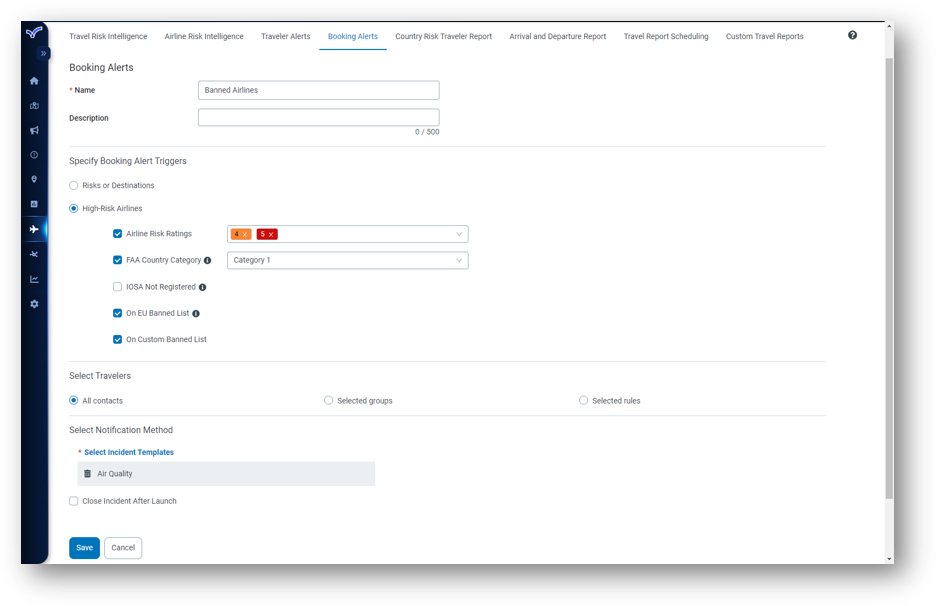Open the crossed-arrows icon below airplane

coord(34,254)
